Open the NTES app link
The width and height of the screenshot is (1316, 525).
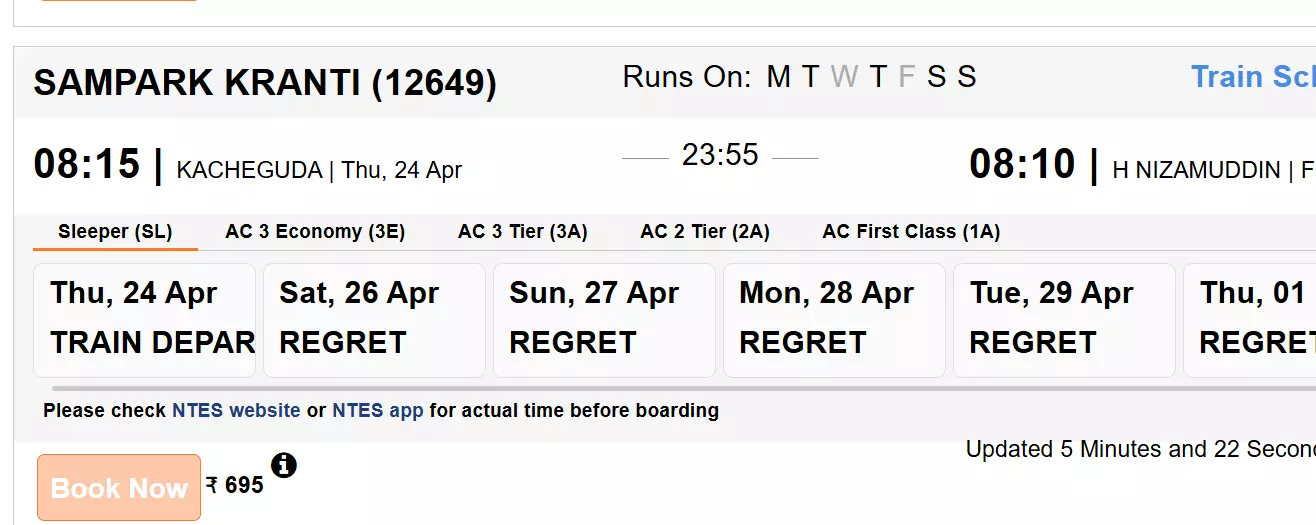tap(378, 410)
